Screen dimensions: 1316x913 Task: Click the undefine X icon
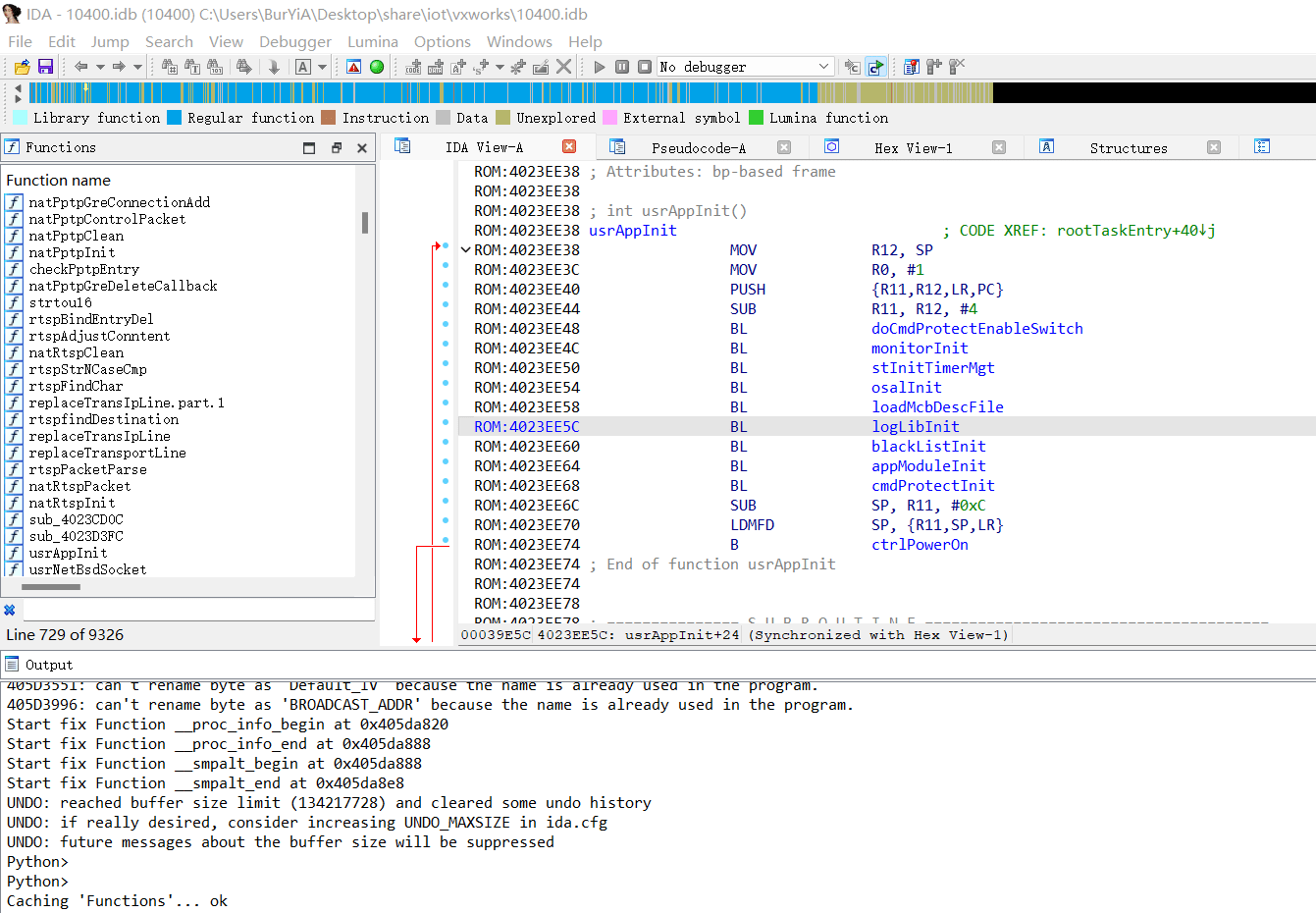563,67
